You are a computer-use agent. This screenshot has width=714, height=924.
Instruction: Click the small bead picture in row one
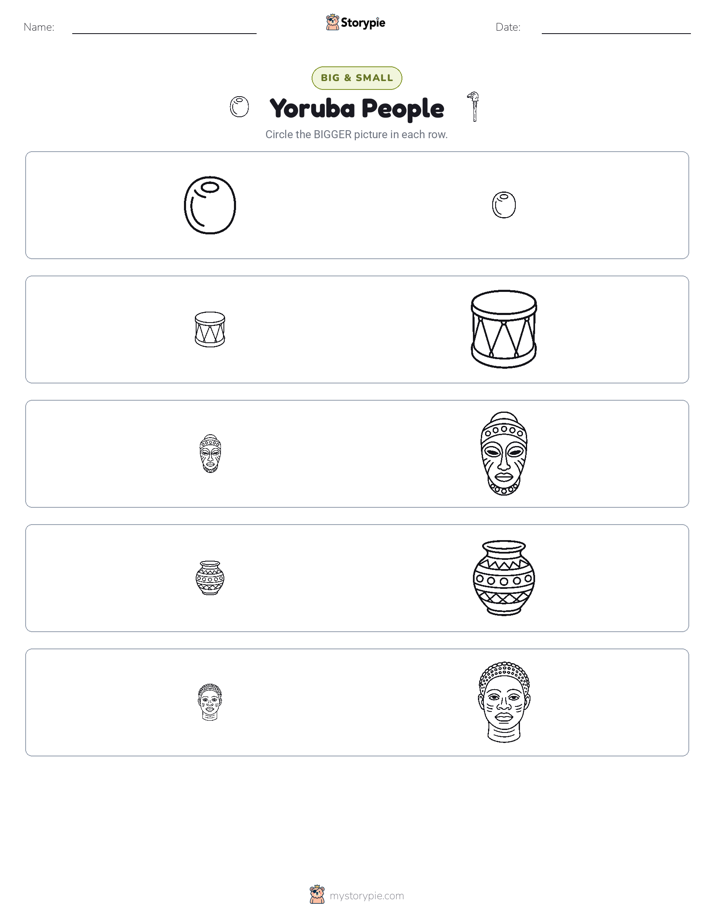pyautogui.click(x=504, y=205)
